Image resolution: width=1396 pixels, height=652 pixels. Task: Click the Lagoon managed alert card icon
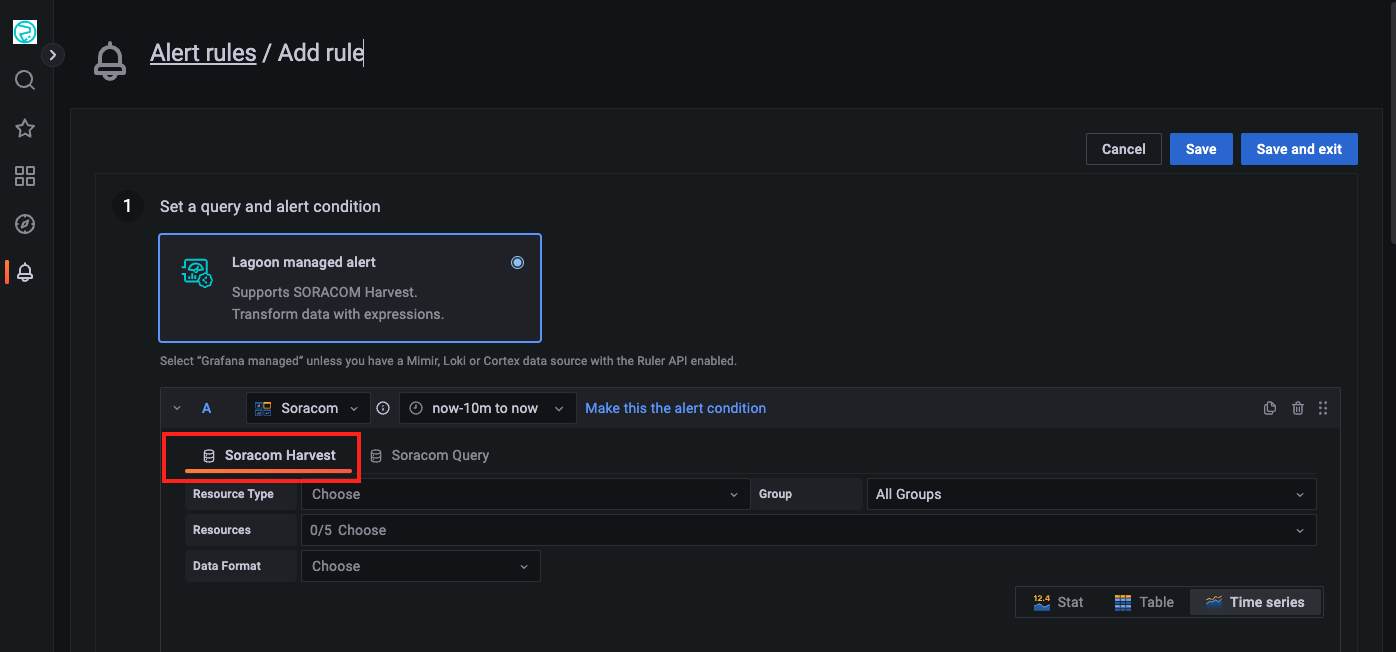pos(196,273)
